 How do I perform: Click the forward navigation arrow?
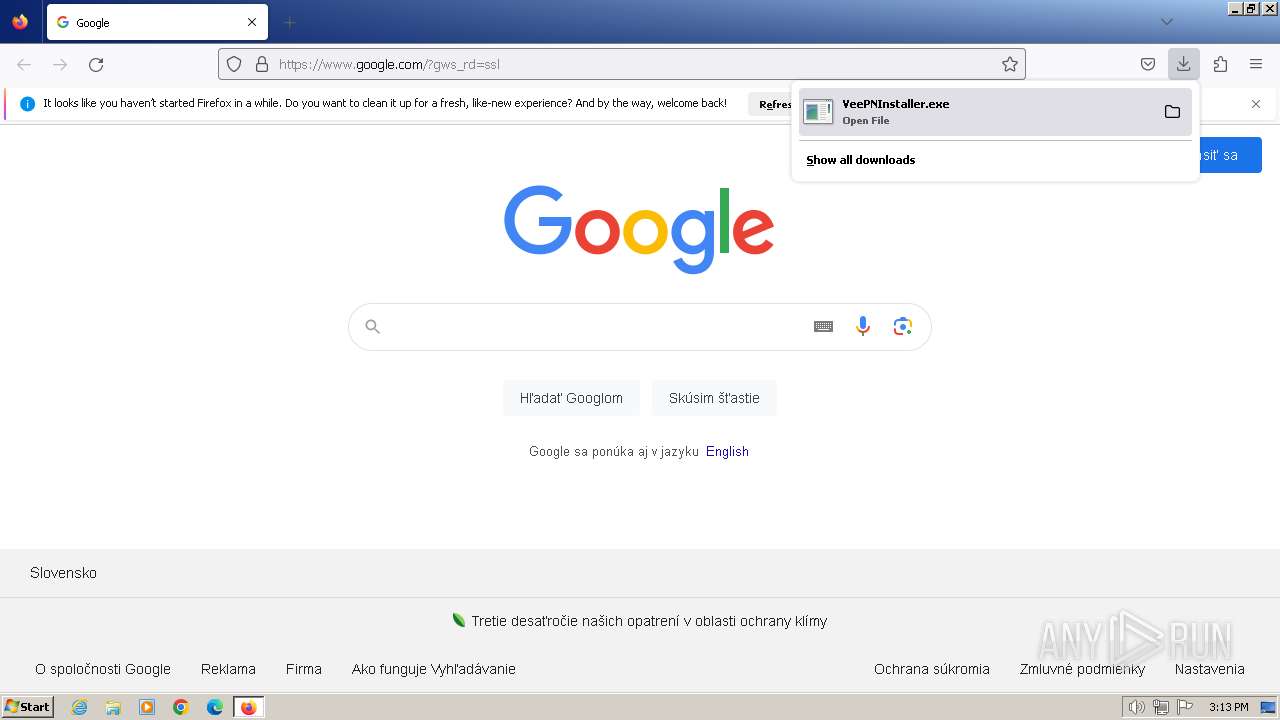coord(60,64)
